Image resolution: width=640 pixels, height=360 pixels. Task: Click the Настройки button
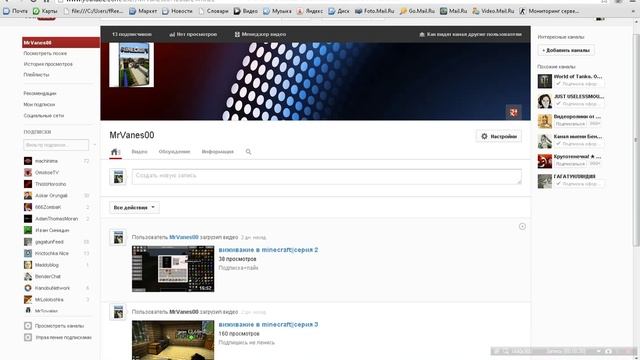tap(499, 136)
